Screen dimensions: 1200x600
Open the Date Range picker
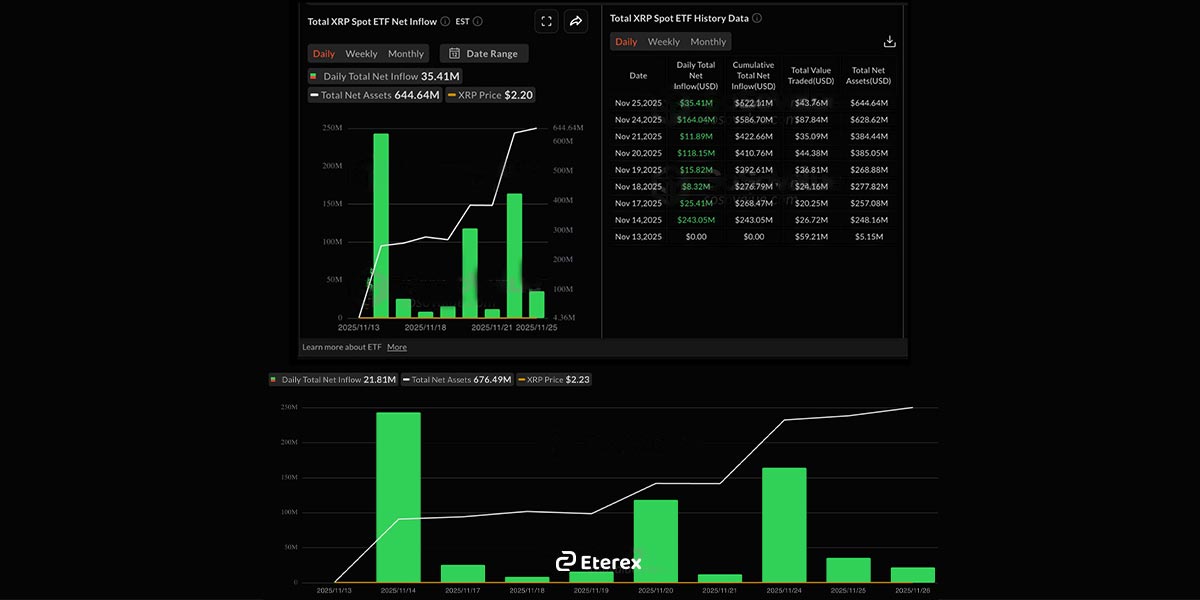point(484,54)
